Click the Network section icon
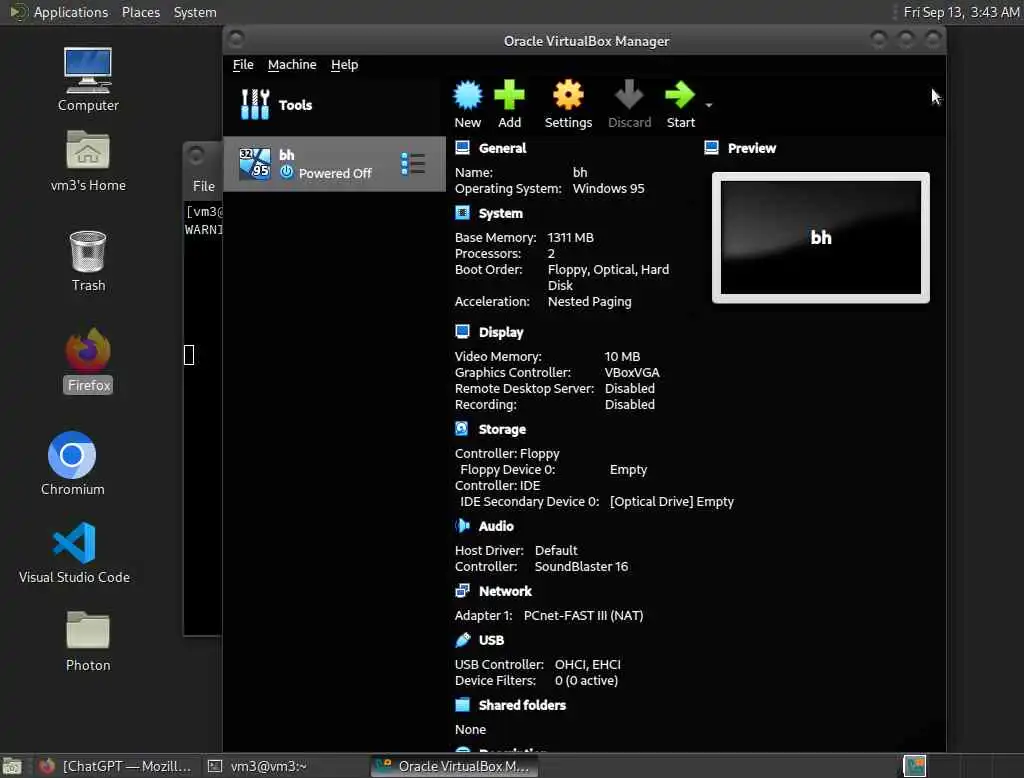 pyautogui.click(x=462, y=591)
